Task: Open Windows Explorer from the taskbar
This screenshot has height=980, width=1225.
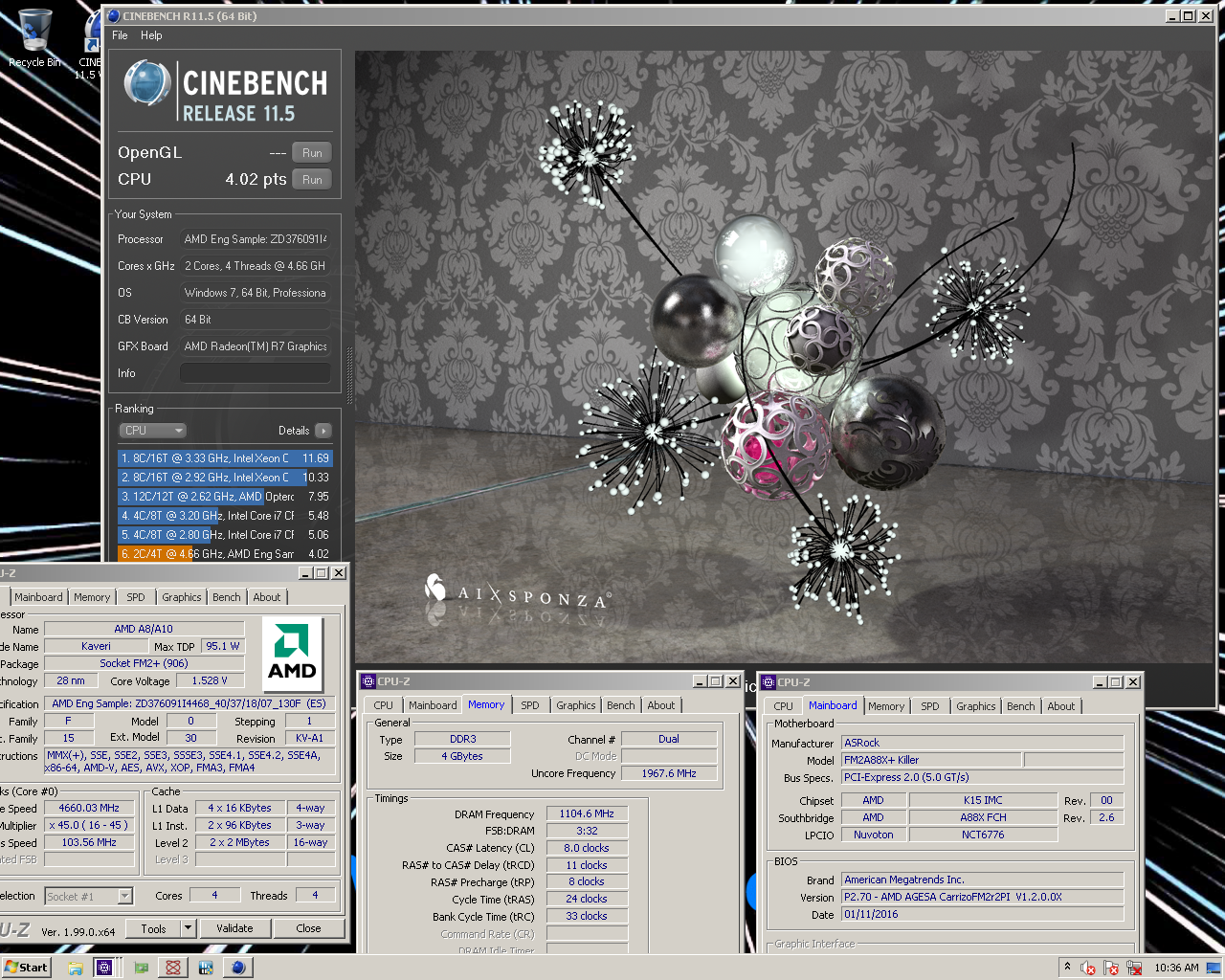Action: click(75, 968)
